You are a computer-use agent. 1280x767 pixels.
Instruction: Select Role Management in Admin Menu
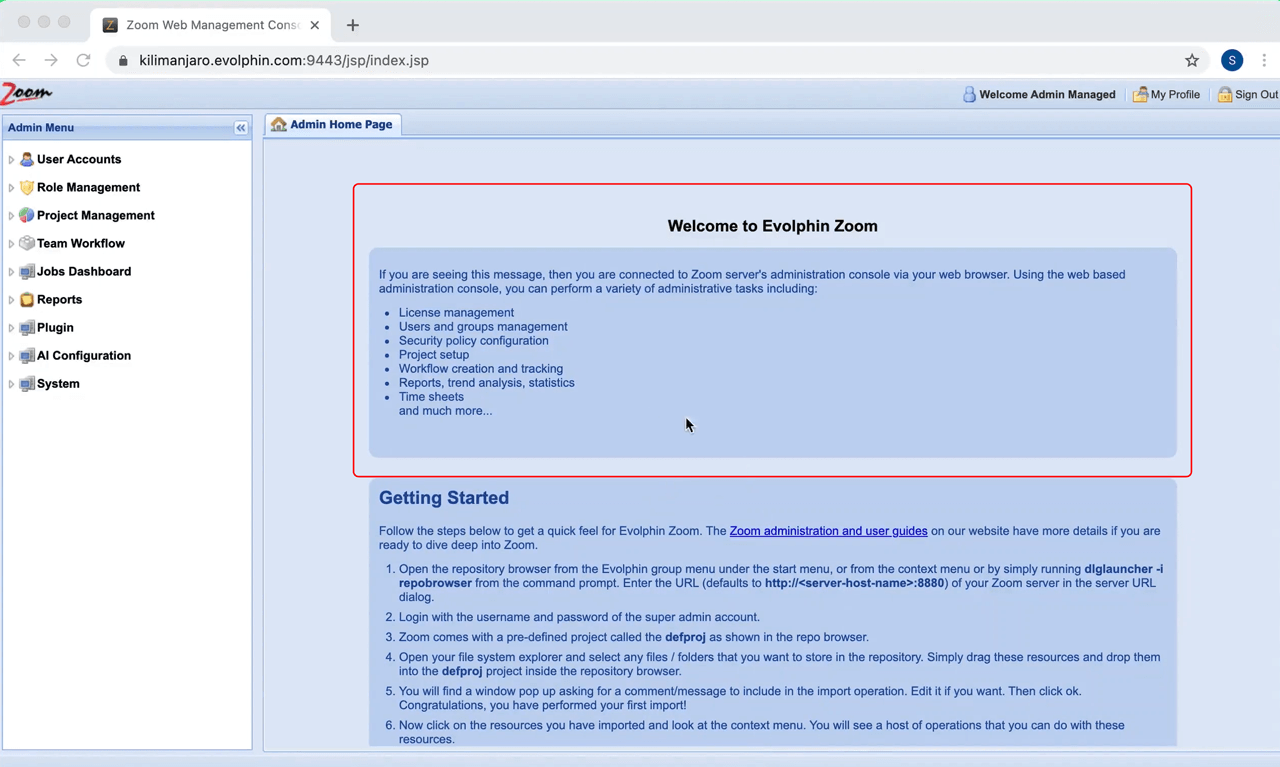pos(88,187)
